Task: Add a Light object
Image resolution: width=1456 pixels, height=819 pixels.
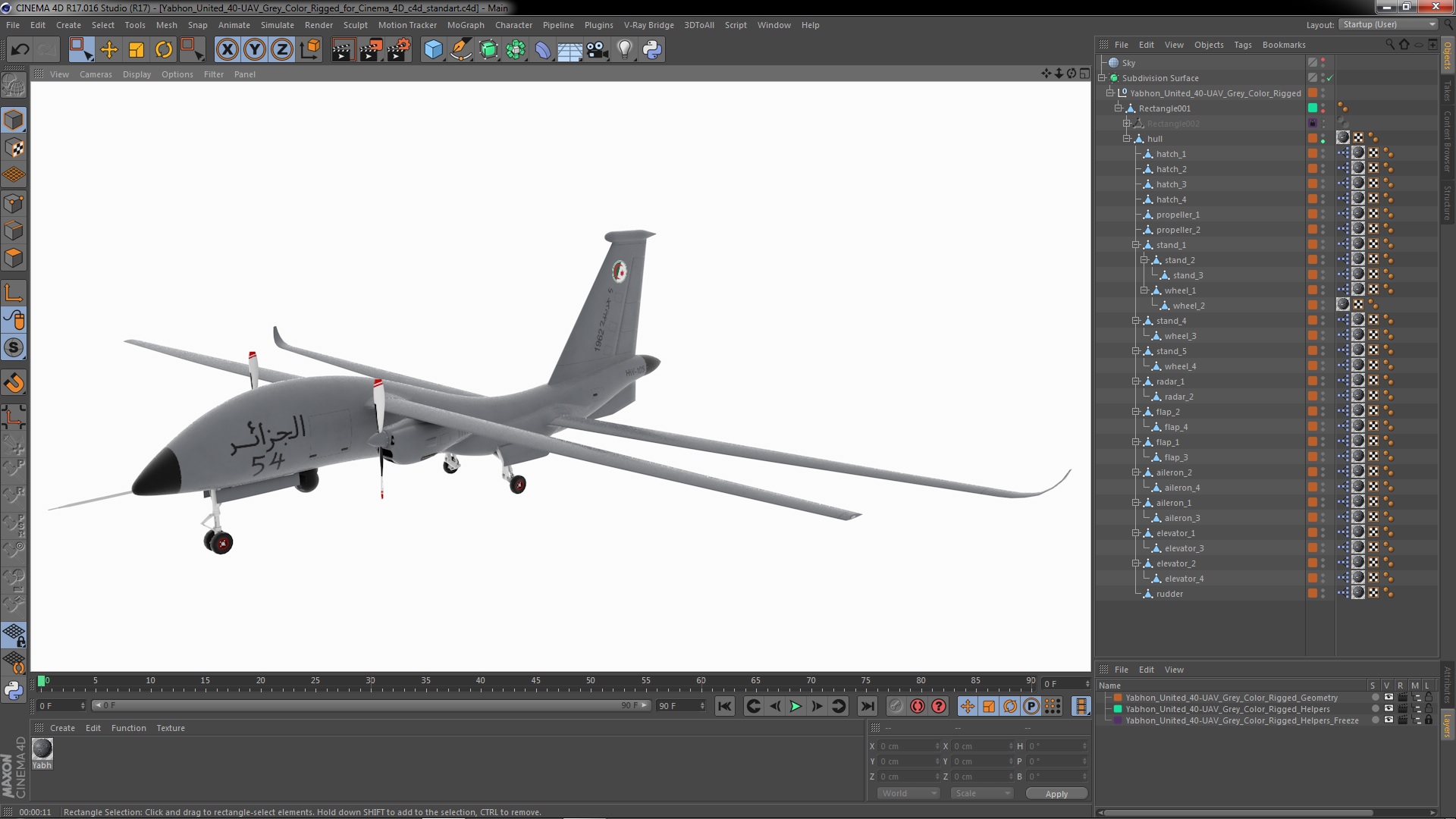Action: click(624, 50)
